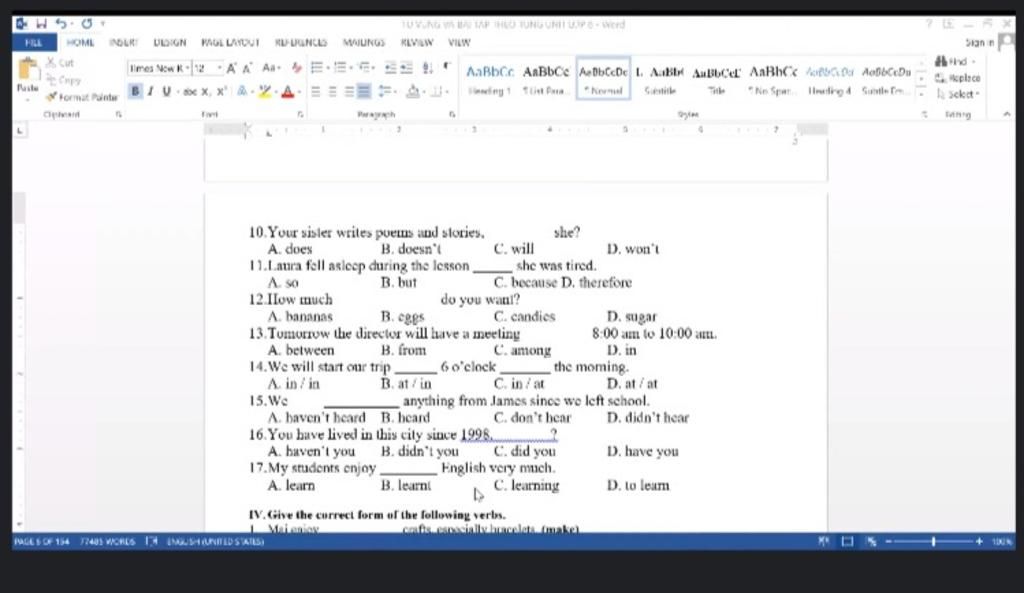Expand the Styles gallery More arrow
Image resolution: width=1024 pixels, height=593 pixels.
pos(921,94)
